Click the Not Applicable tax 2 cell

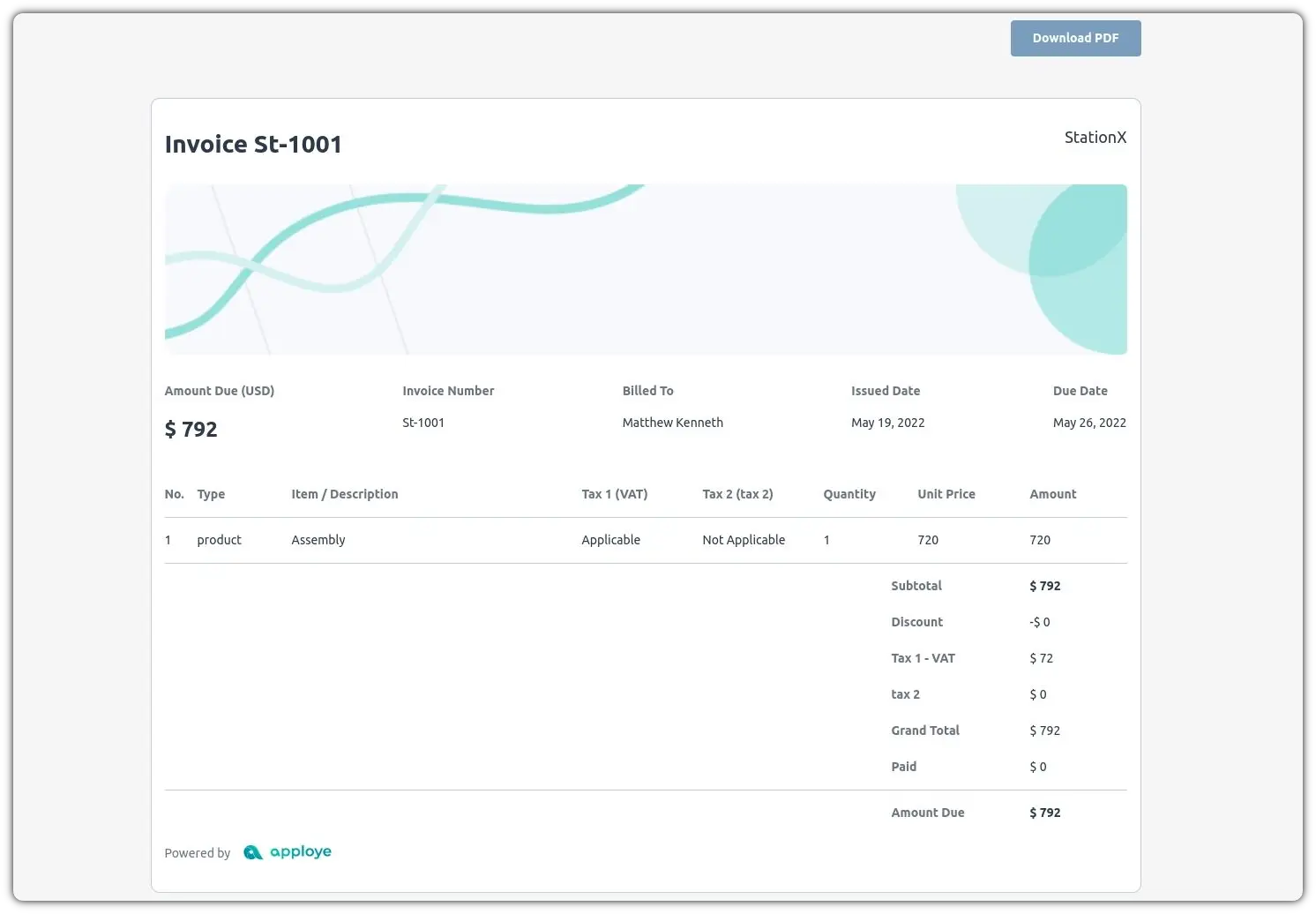743,540
